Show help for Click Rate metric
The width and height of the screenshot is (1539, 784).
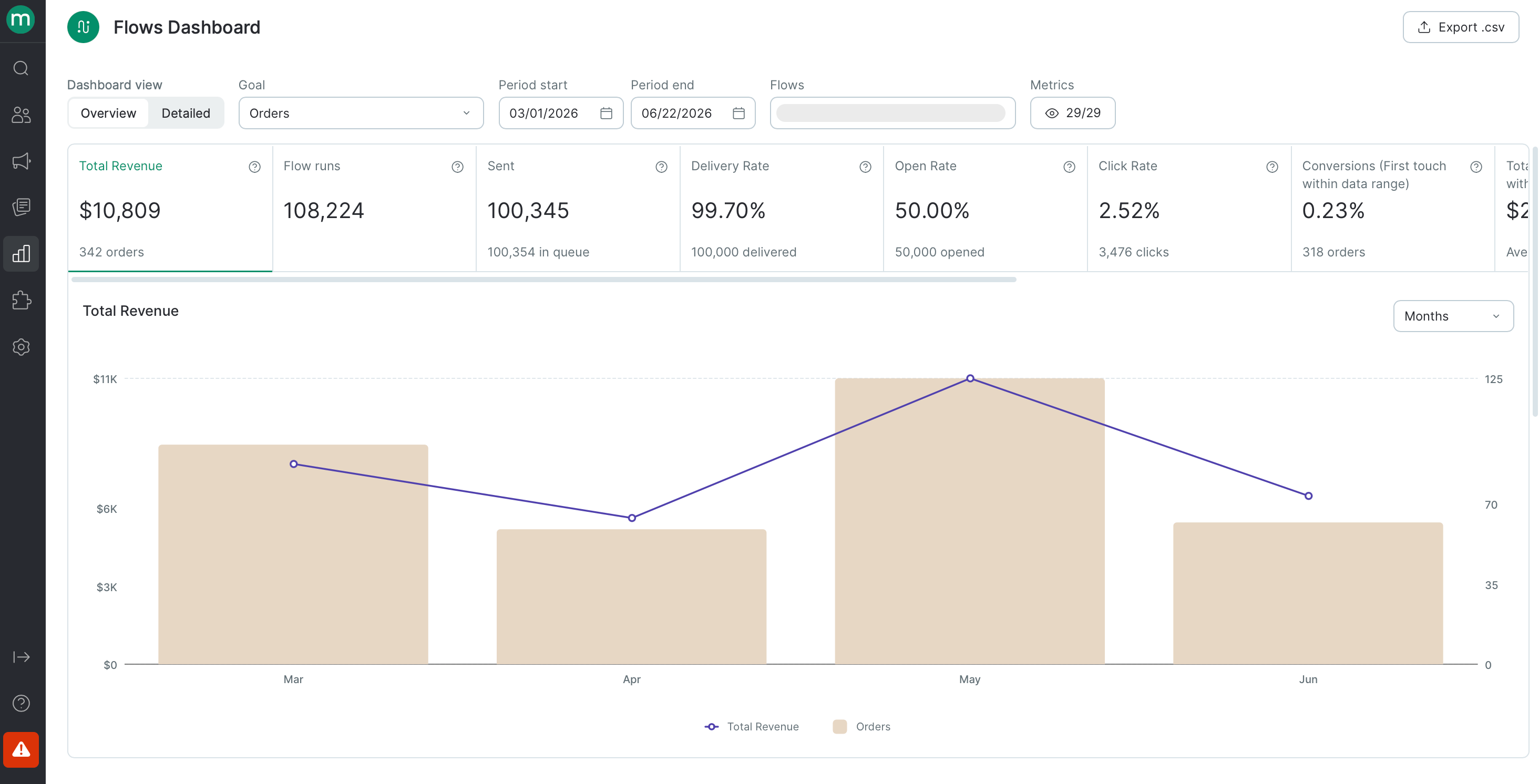[x=1273, y=167]
